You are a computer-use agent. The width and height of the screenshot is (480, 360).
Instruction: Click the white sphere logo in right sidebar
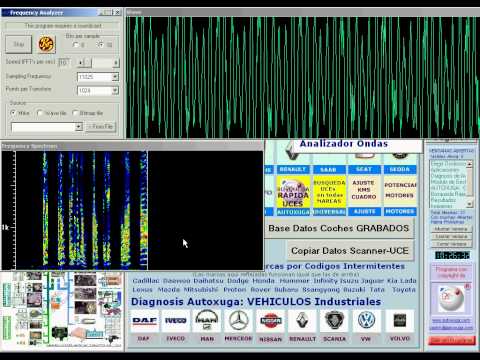click(451, 298)
